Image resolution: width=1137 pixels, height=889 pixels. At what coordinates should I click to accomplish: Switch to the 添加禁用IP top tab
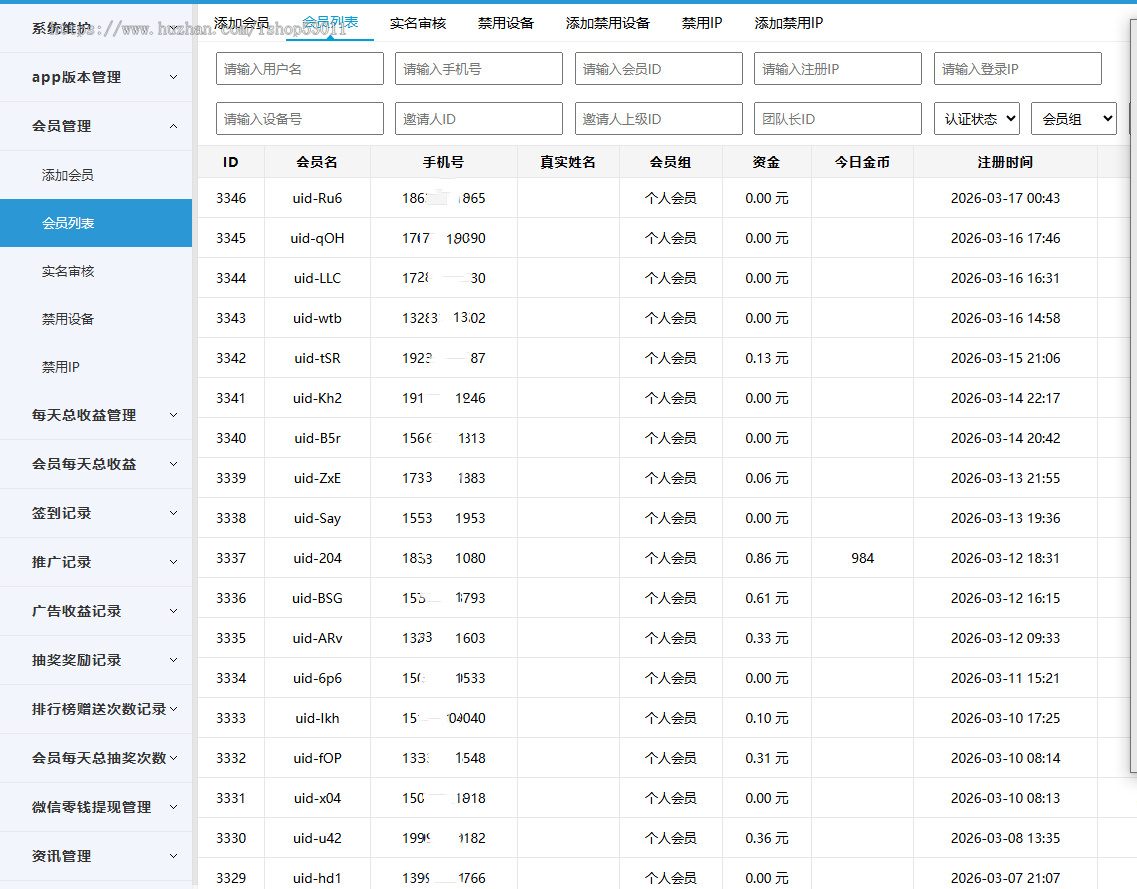click(x=788, y=23)
